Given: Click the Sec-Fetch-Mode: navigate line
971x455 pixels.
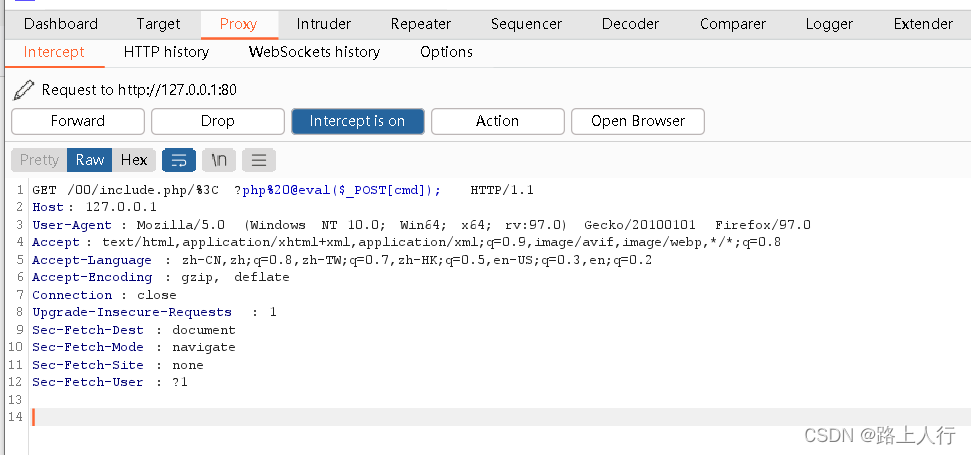Looking at the screenshot, I should pyautogui.click(x=134, y=347).
